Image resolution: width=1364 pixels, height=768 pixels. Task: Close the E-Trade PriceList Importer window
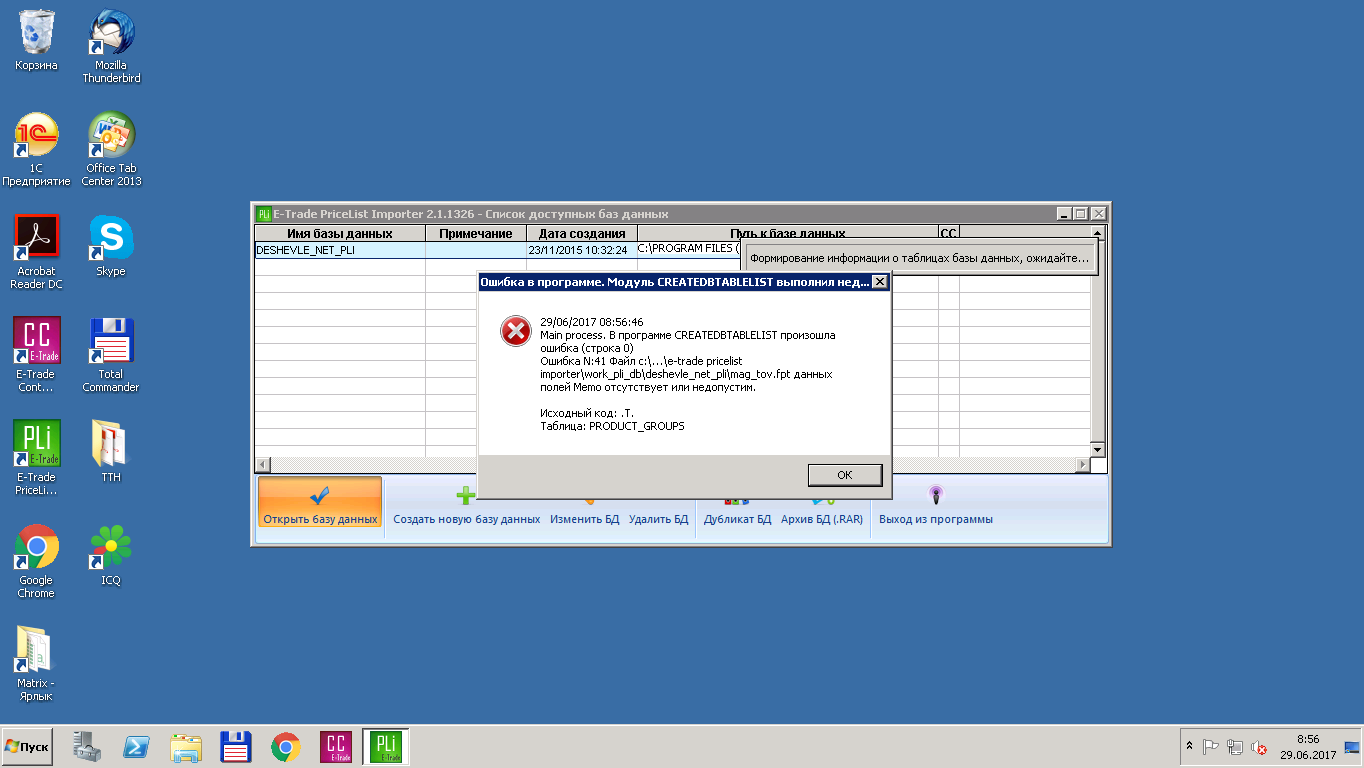(1098, 214)
